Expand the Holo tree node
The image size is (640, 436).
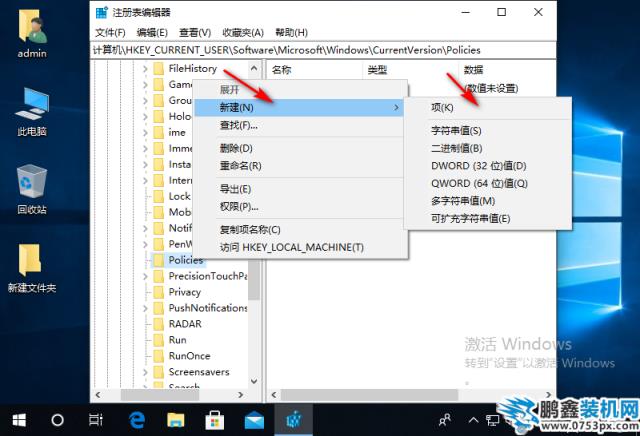coord(145,116)
